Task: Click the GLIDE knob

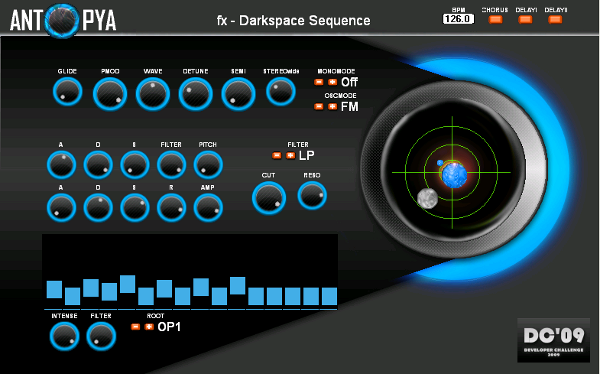Action: (x=68, y=92)
